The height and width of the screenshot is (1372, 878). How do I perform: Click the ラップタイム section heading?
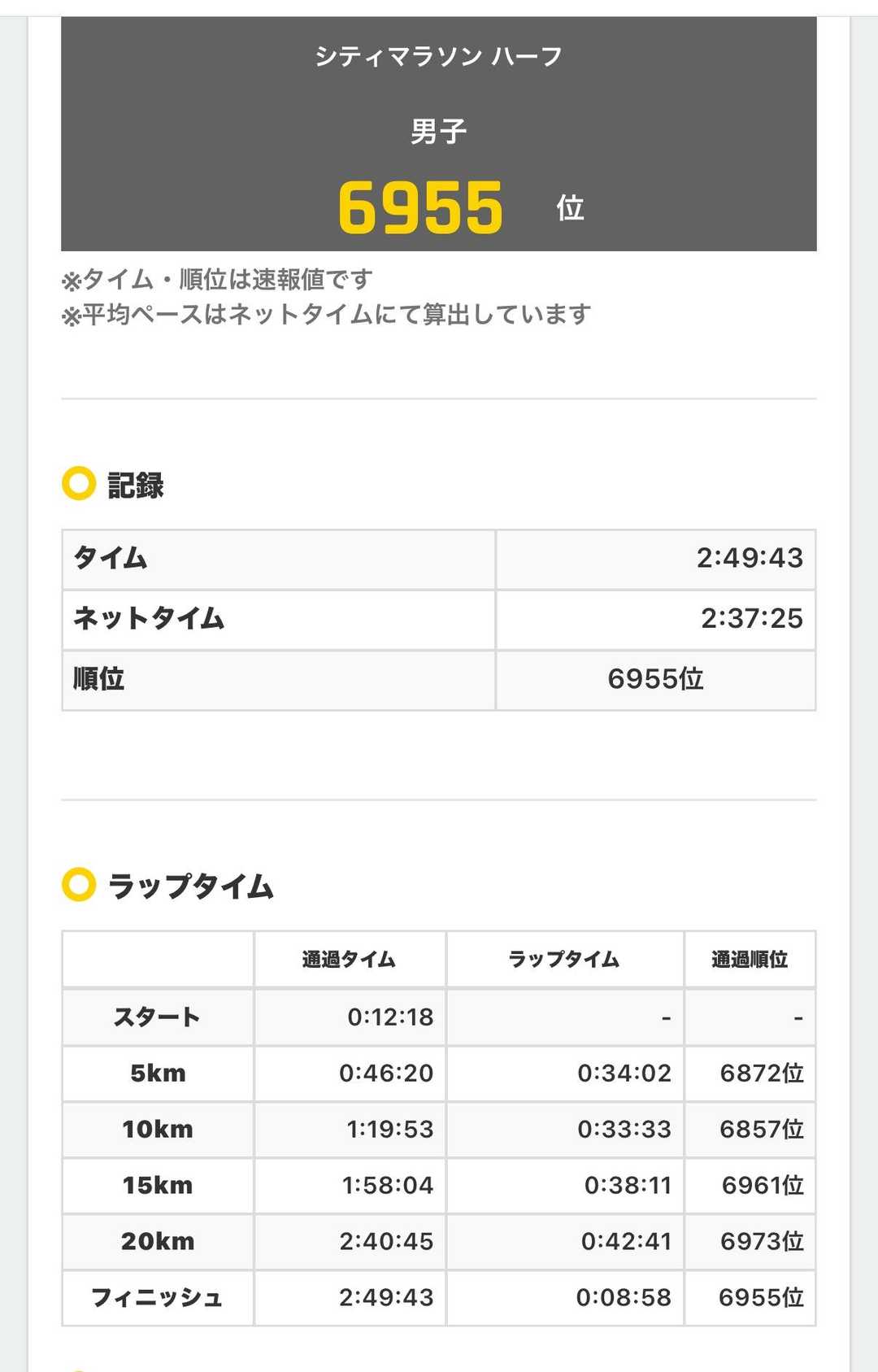click(x=191, y=886)
